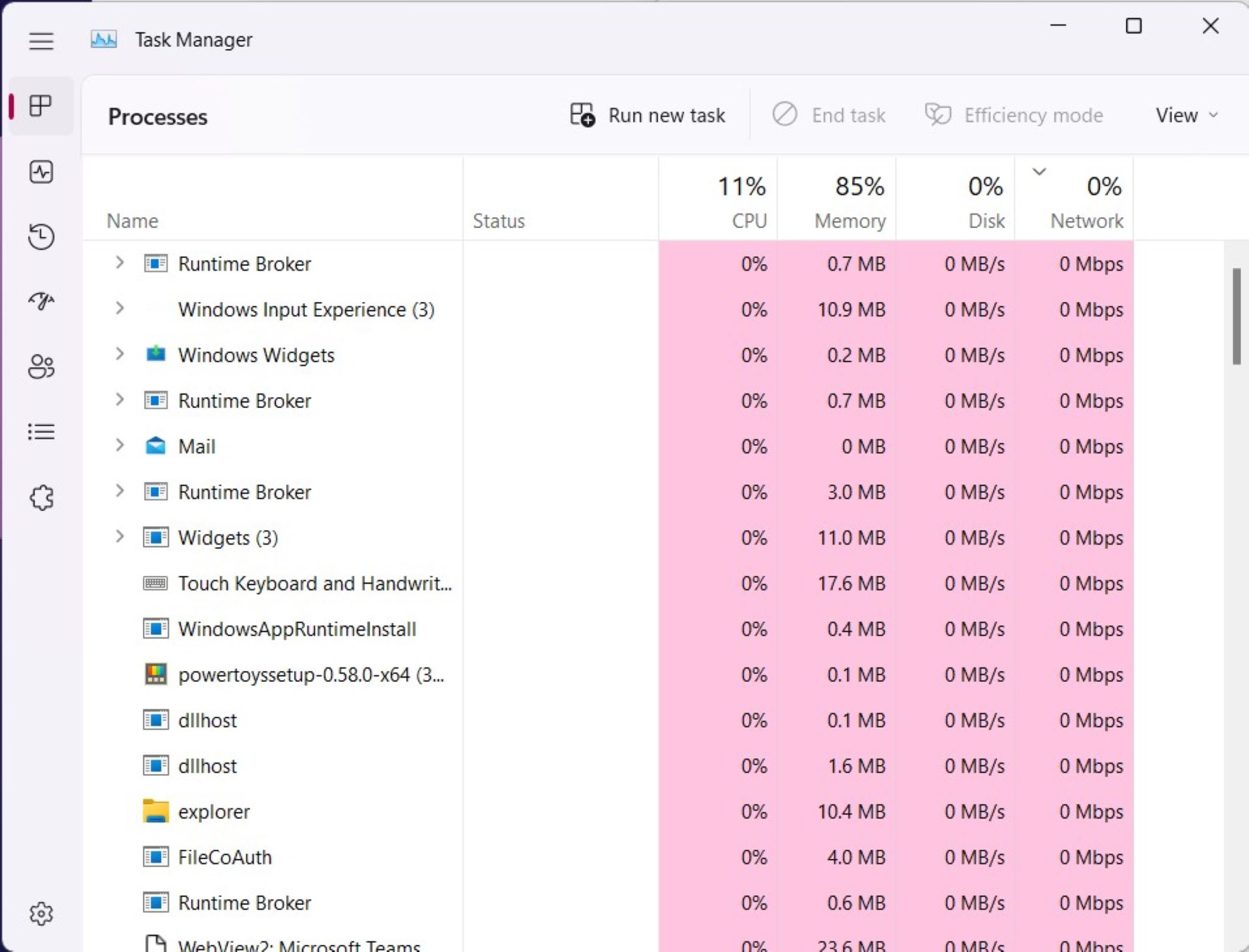Viewport: 1249px width, 952px height.
Task: Expand the first Runtime Broker row
Action: coord(120,263)
